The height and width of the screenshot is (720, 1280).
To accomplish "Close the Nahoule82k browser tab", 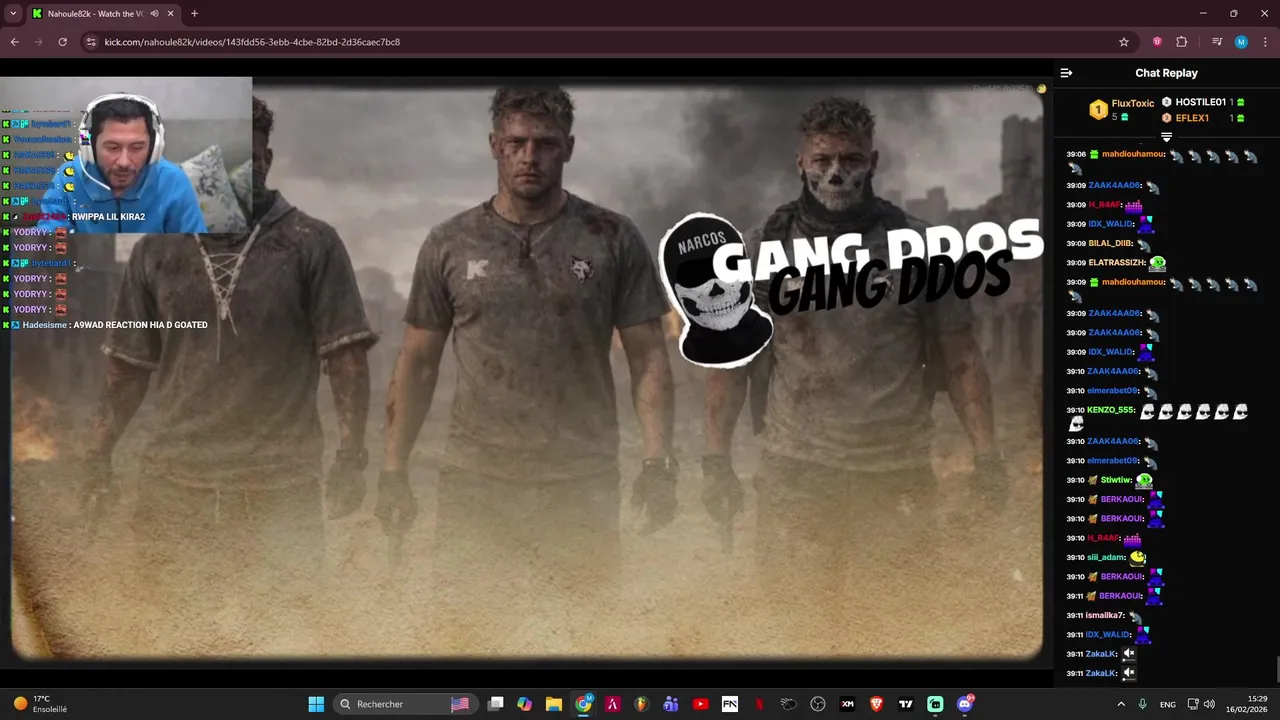I will pyautogui.click(x=170, y=14).
